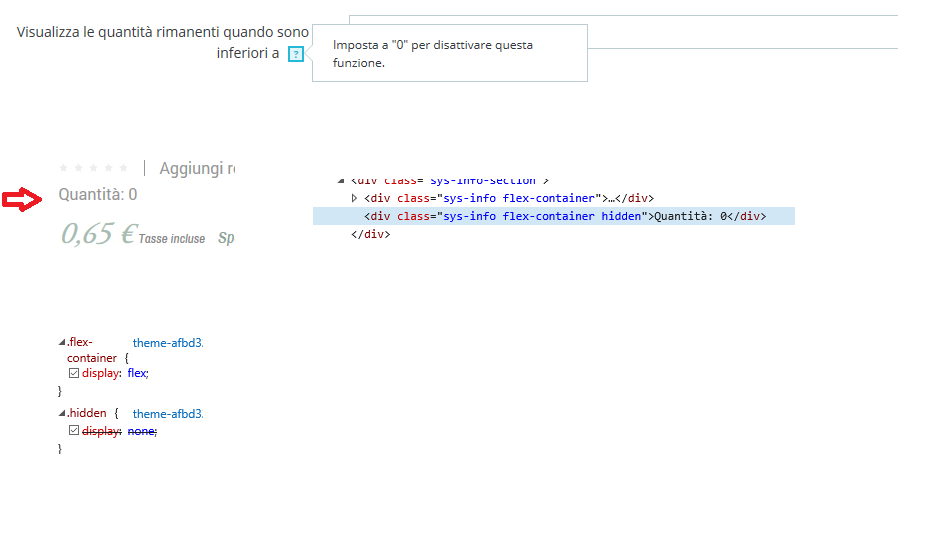Uncheck the display: flex property checkbox

point(74,373)
